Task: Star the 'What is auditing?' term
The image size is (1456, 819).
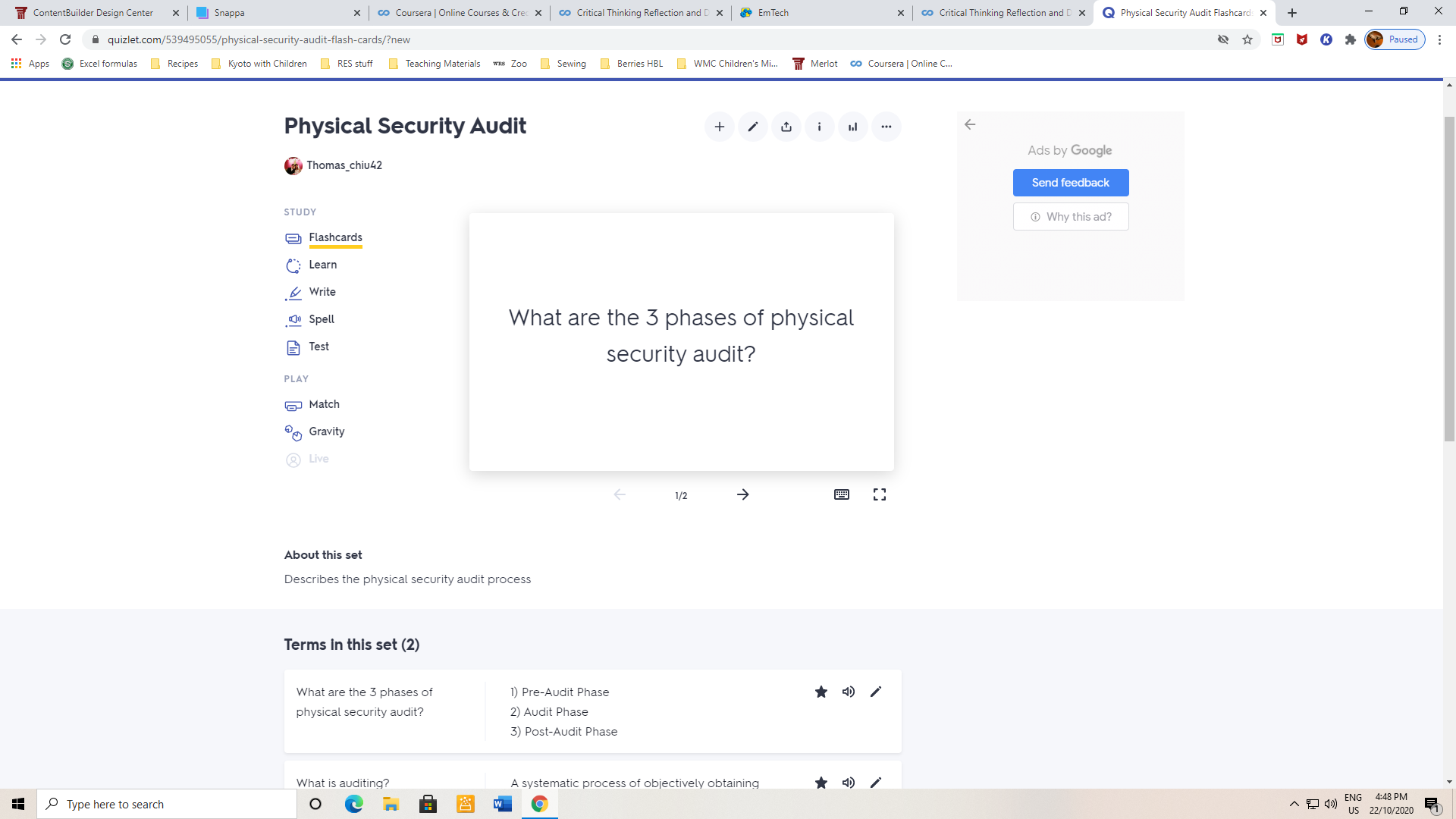Action: (x=821, y=783)
